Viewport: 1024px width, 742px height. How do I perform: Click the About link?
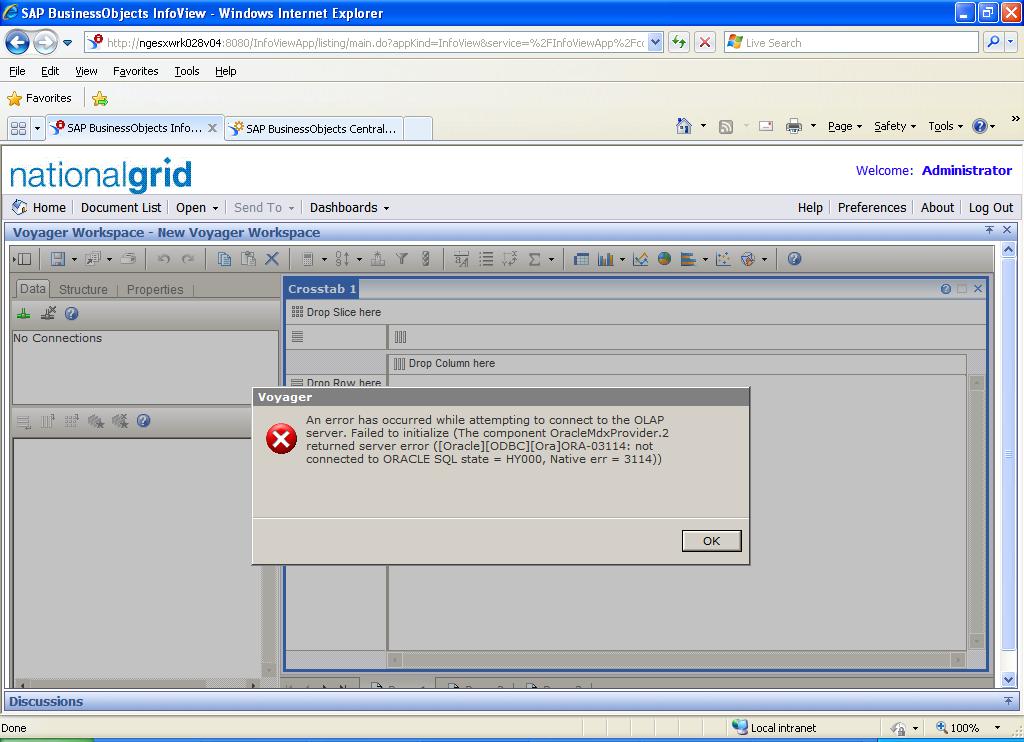click(x=937, y=208)
